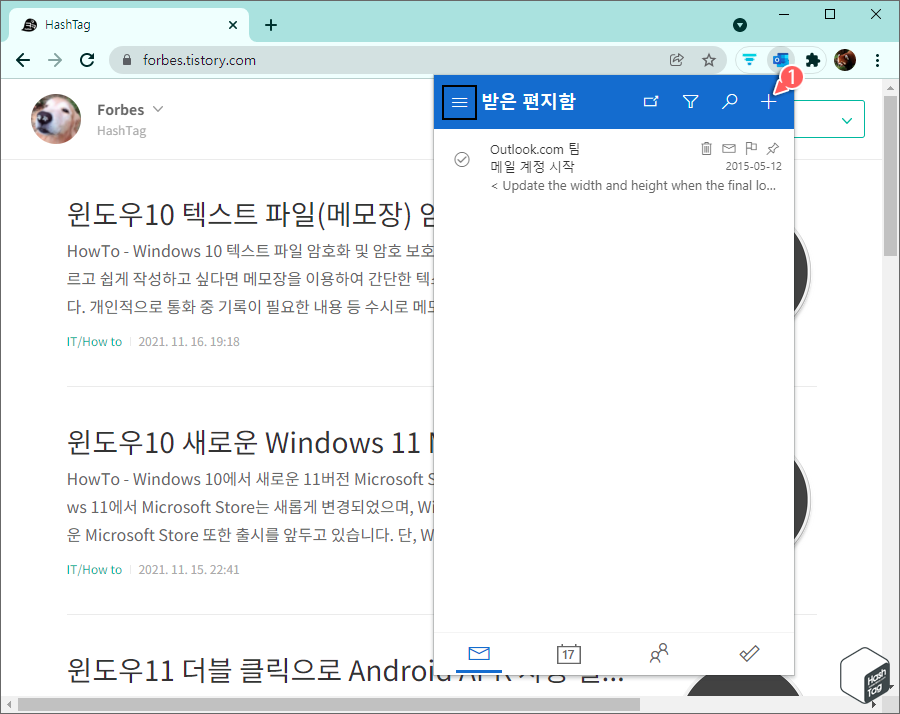The height and width of the screenshot is (714, 900).
Task: Open the message from Outlook.com 팀
Action: [x=614, y=167]
